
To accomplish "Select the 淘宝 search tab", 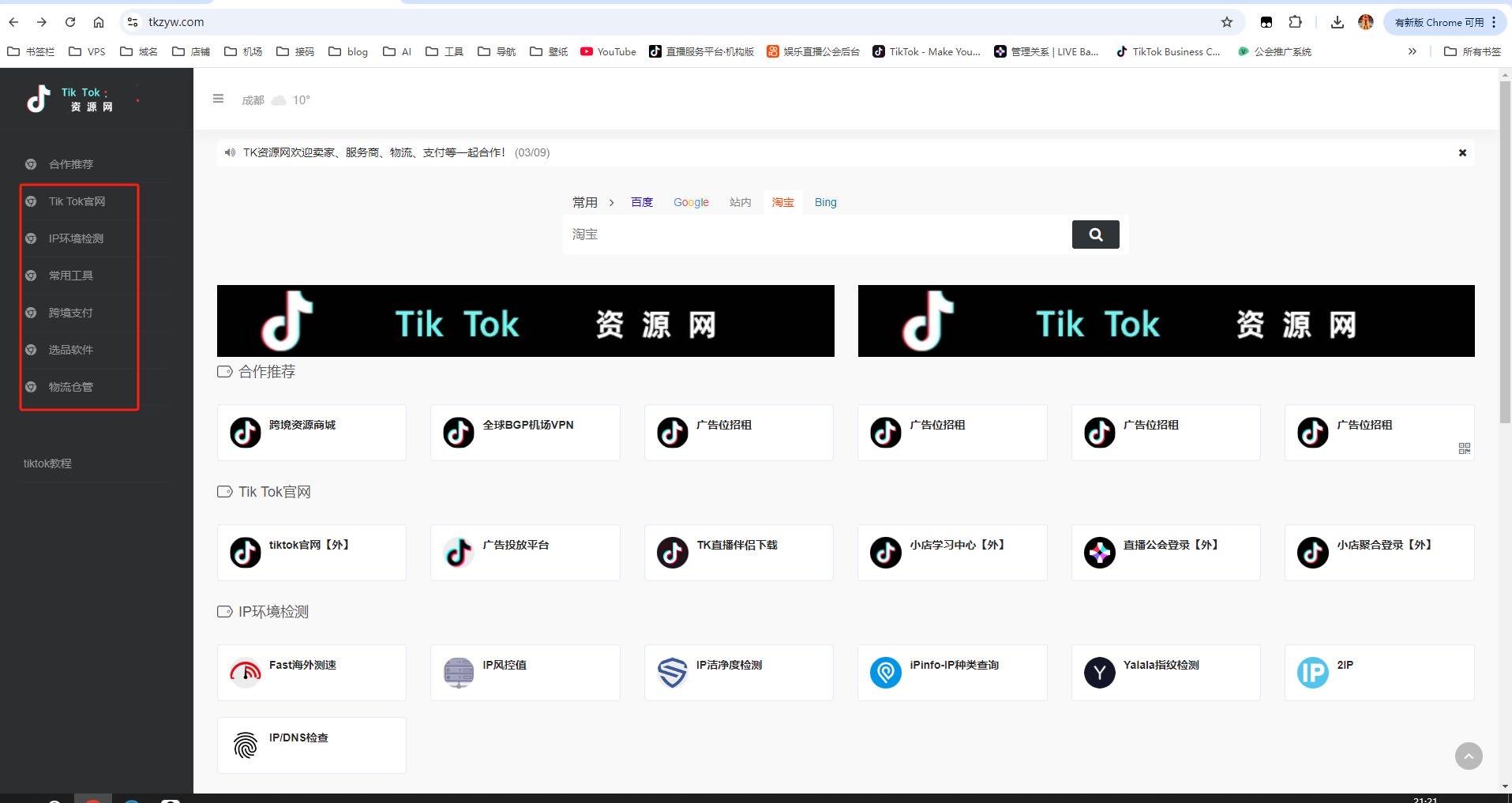I will [x=783, y=202].
